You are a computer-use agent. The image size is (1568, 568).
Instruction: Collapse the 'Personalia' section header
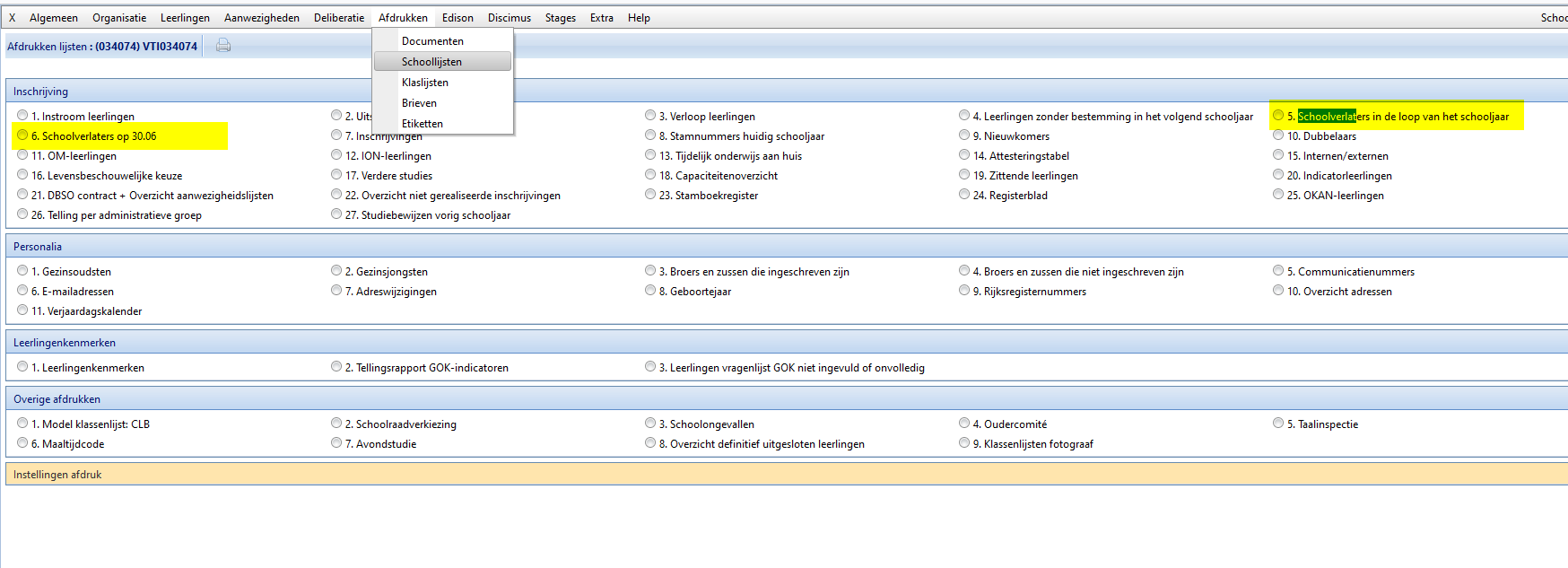[x=38, y=247]
